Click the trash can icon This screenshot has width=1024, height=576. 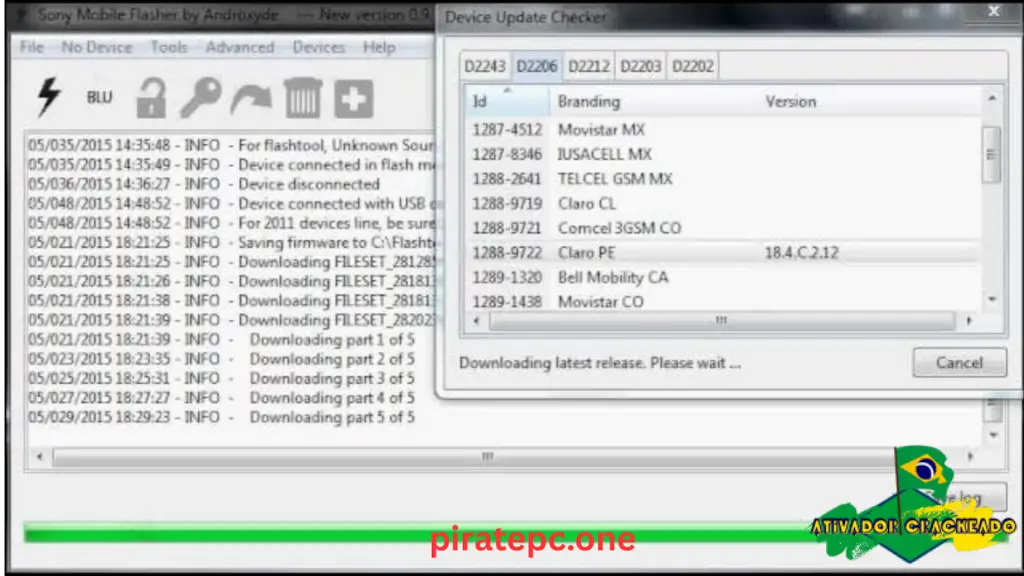point(303,98)
